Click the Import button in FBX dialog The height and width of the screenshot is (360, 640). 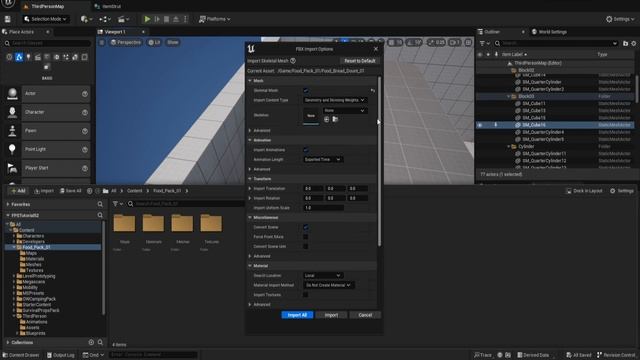[331, 315]
